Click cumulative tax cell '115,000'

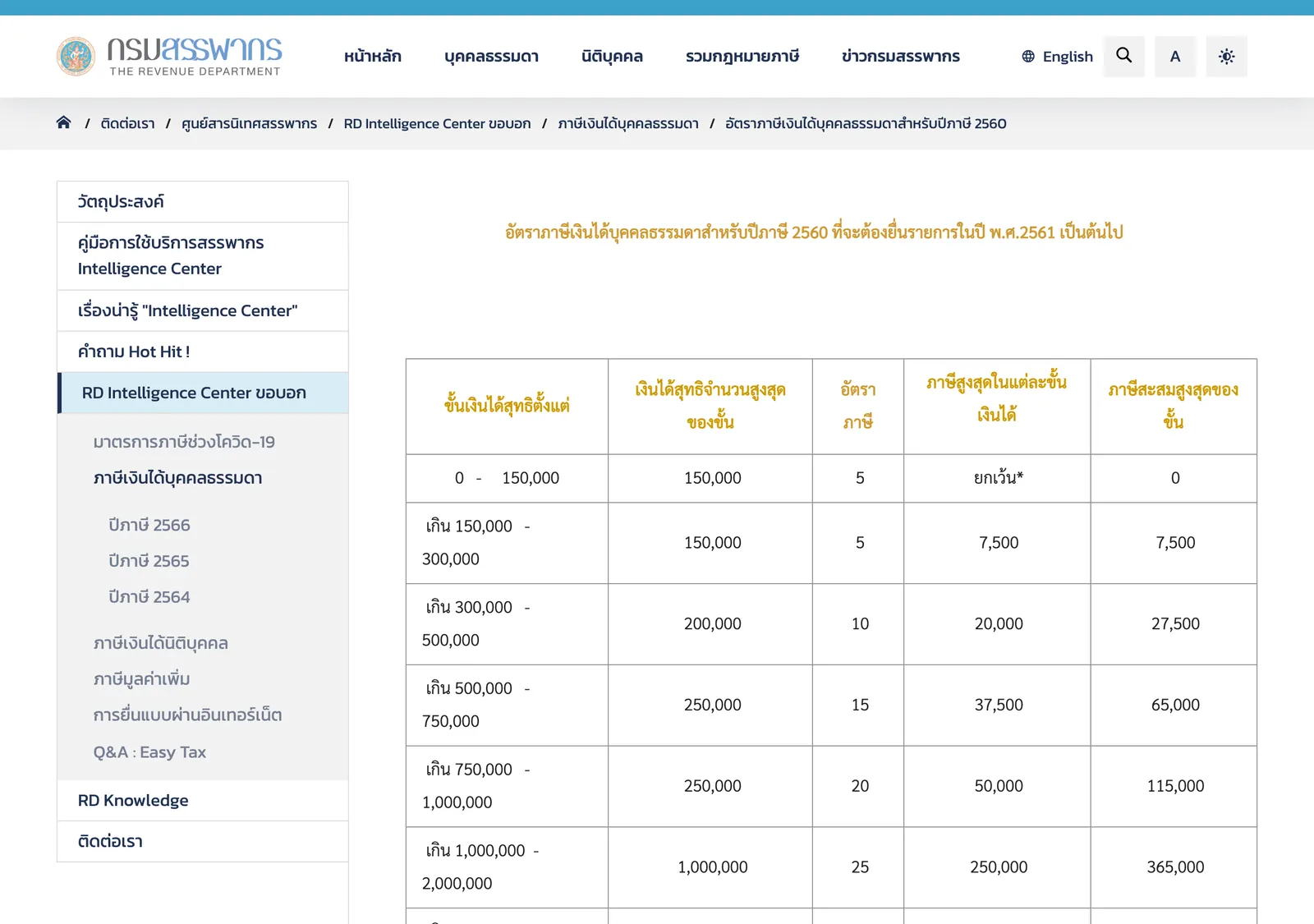(1175, 786)
